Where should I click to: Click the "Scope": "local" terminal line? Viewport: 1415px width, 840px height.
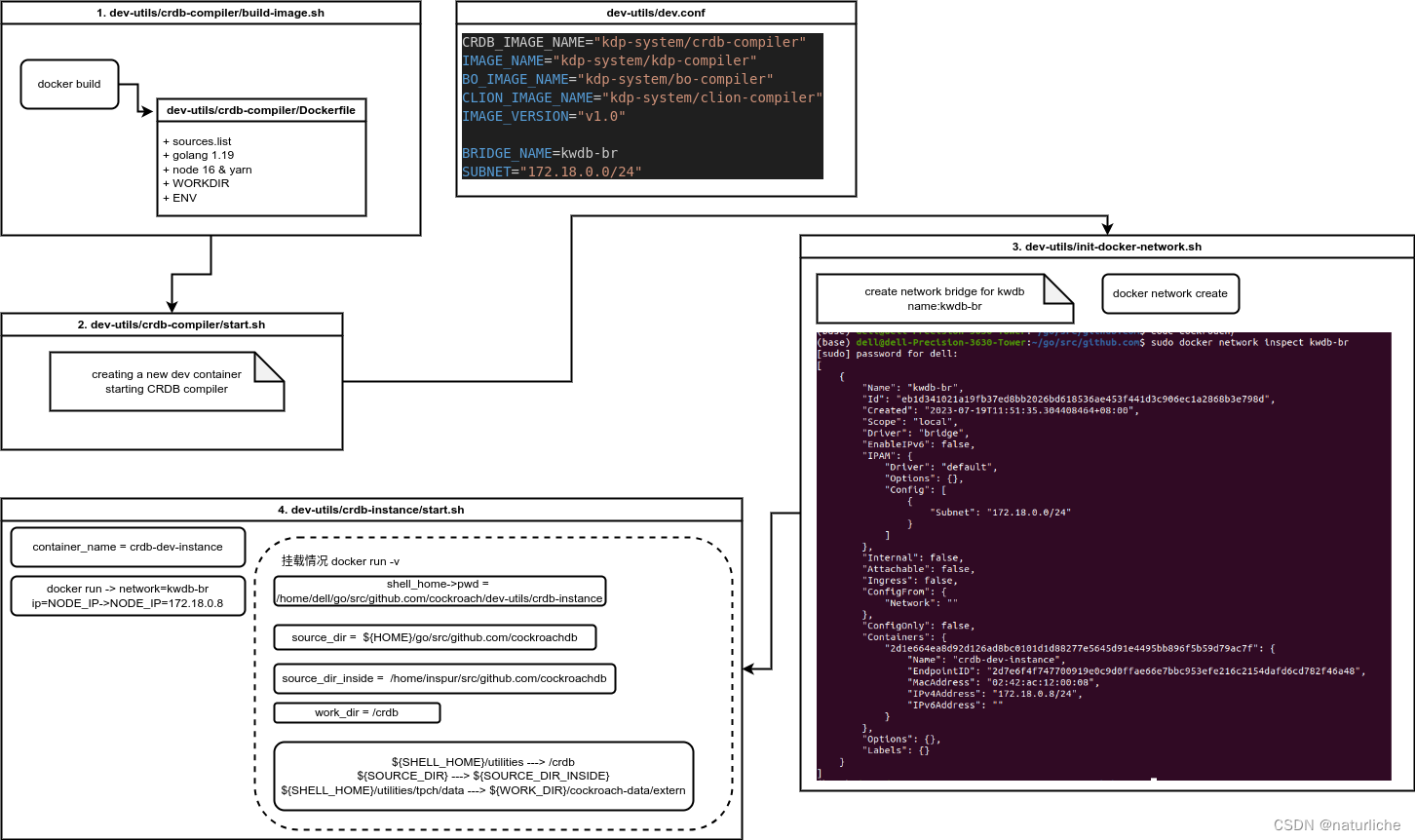coord(908,422)
